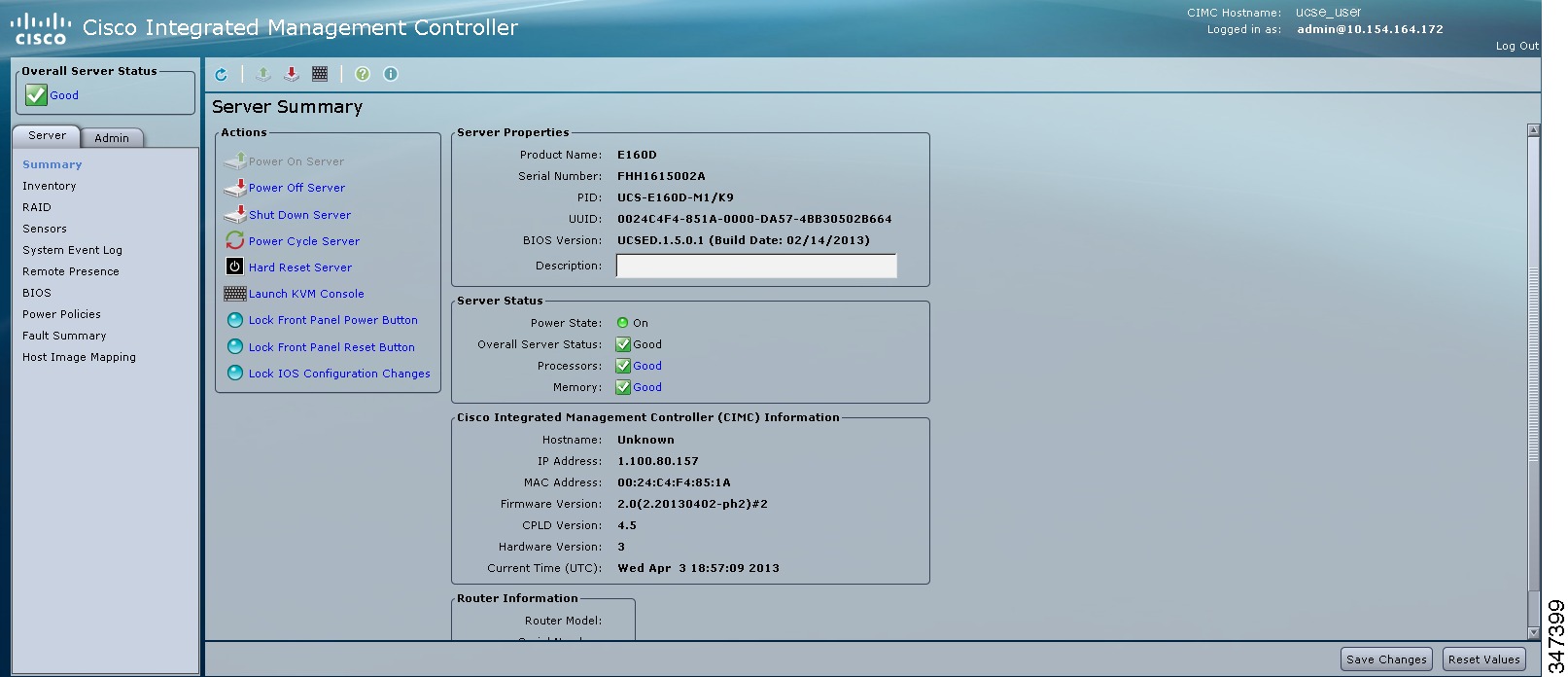1568x677 pixels.
Task: Click the Shut Down Server icon
Action: [x=235, y=213]
